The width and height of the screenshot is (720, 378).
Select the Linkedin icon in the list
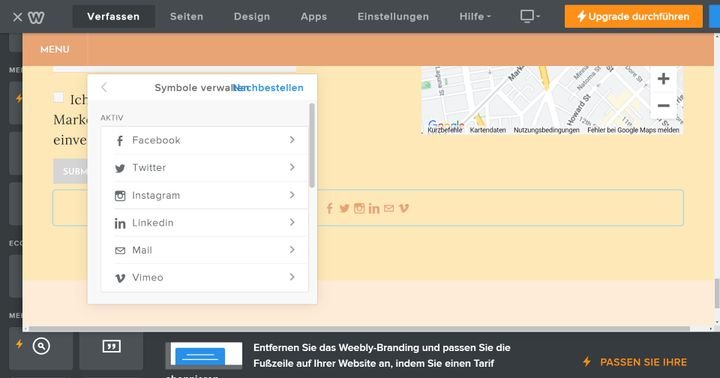[x=120, y=223]
